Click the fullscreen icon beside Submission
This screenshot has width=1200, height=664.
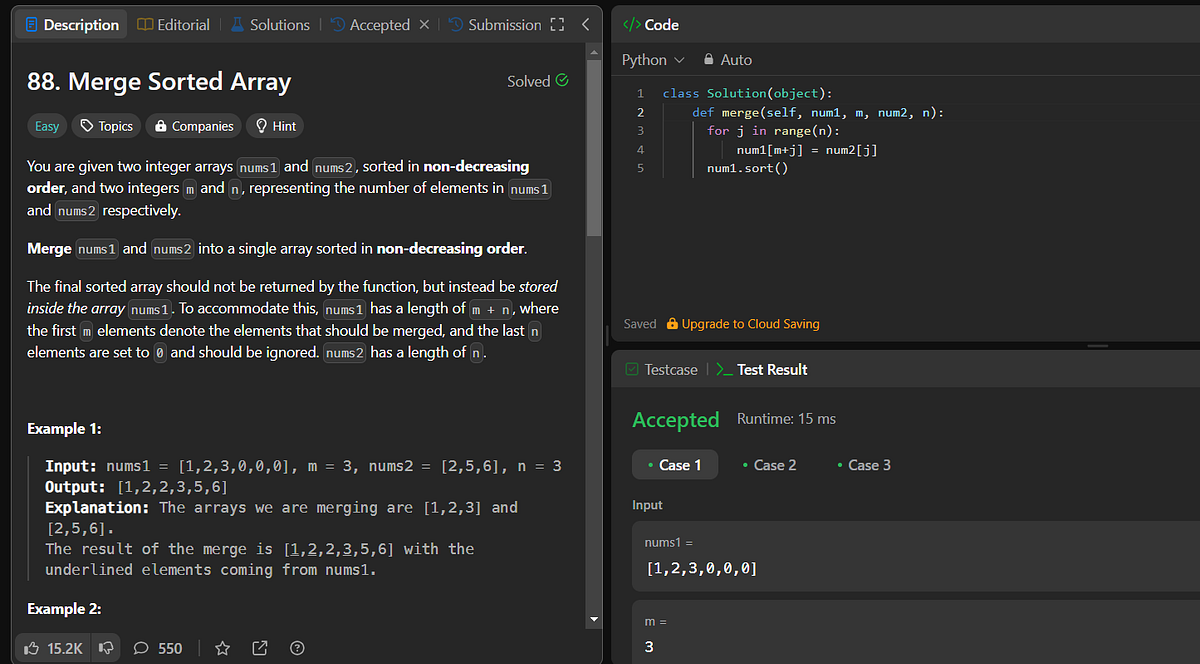(x=557, y=24)
